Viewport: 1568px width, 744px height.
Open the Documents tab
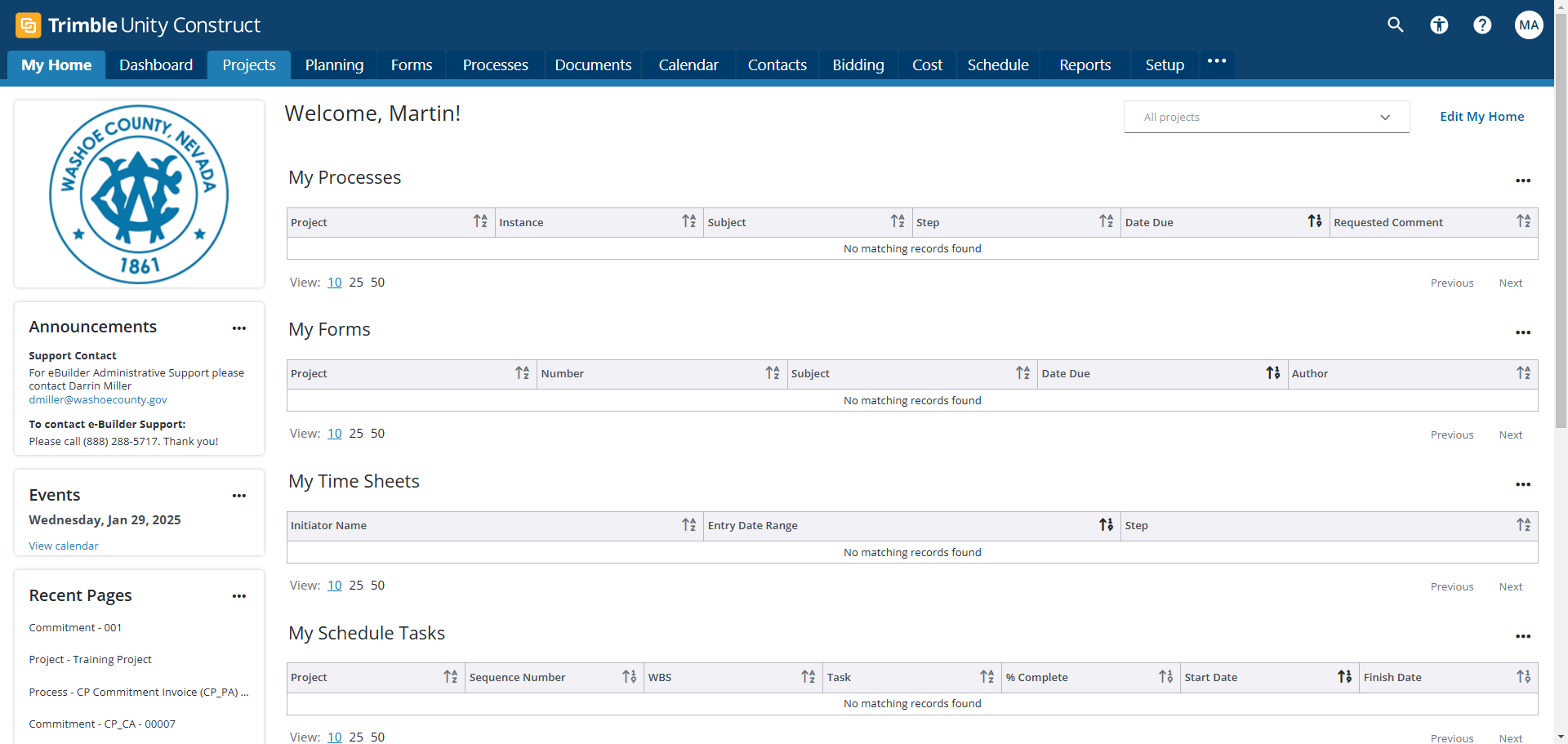[593, 65]
